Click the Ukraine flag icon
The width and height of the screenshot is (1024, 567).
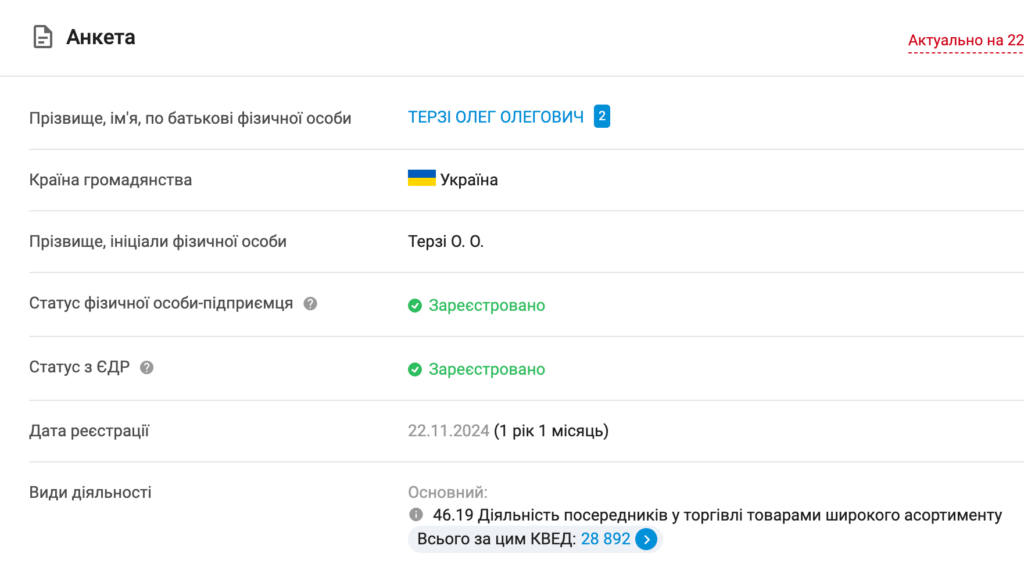click(x=421, y=179)
